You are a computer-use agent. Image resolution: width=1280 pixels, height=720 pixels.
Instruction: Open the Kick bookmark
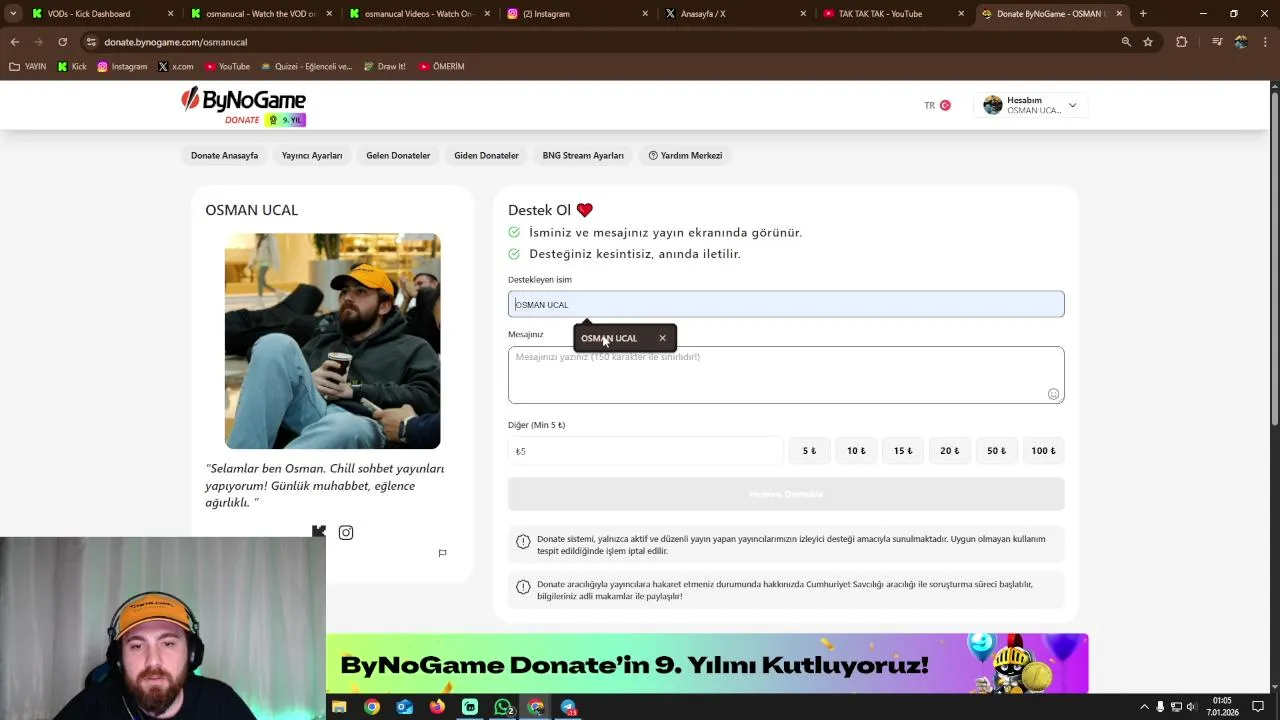[72, 66]
